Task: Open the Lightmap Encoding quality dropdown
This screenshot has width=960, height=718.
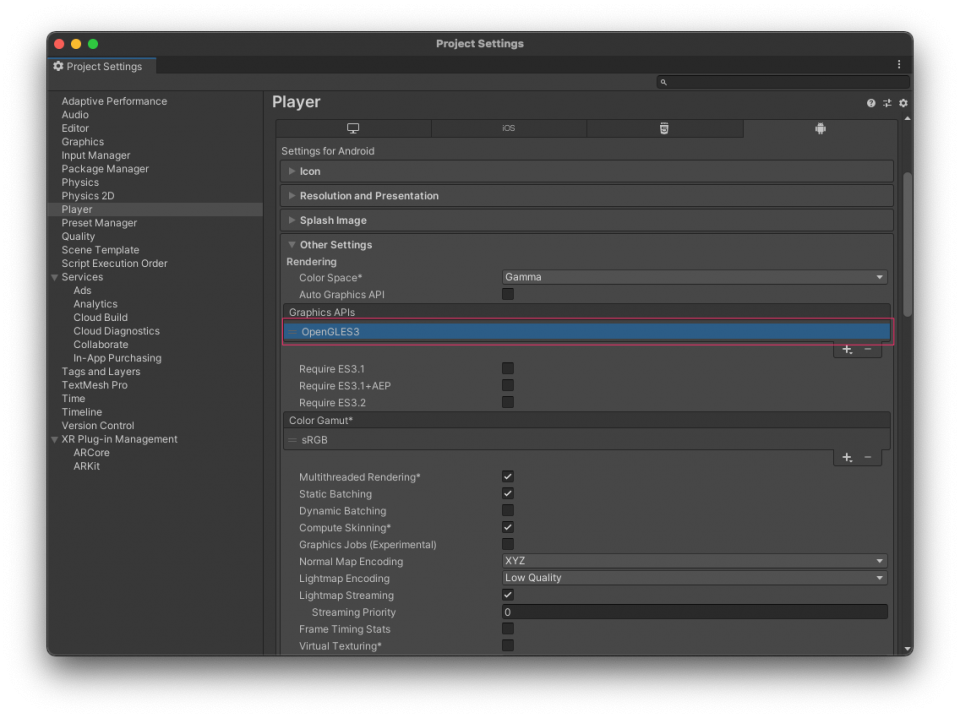Action: click(694, 577)
